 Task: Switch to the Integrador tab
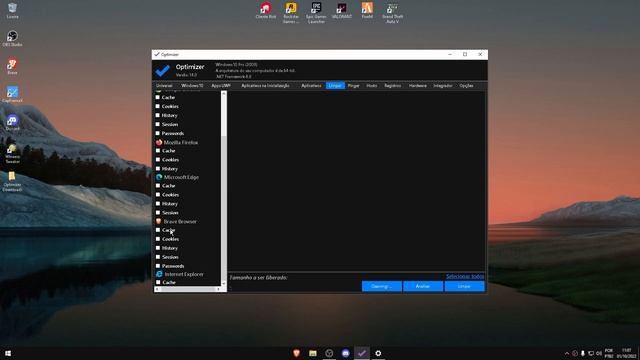tap(443, 86)
